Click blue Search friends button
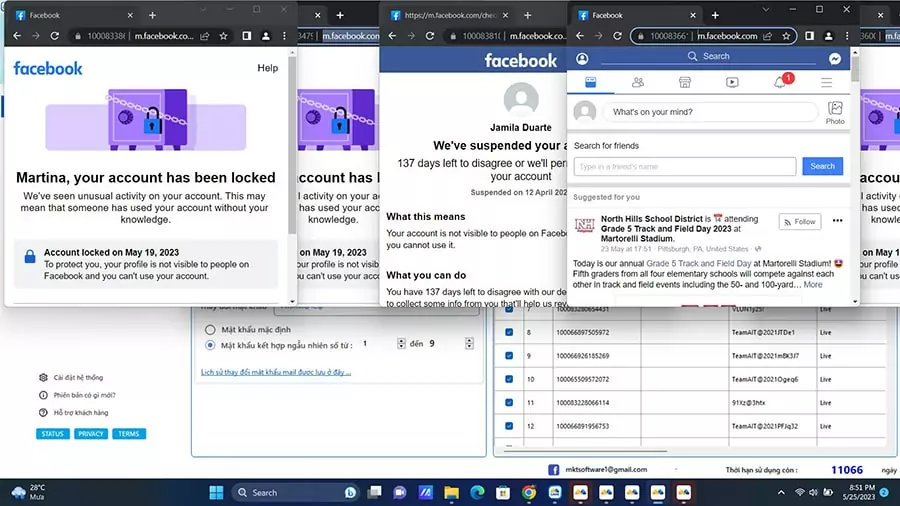 (x=823, y=166)
